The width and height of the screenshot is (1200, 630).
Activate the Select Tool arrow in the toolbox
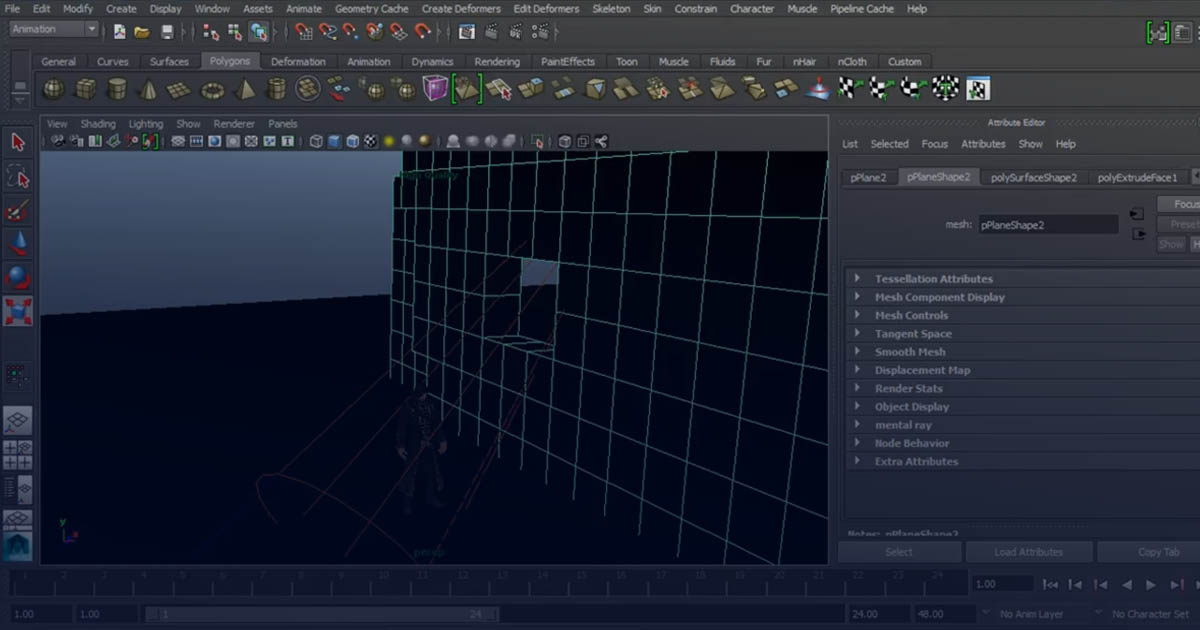[x=17, y=142]
